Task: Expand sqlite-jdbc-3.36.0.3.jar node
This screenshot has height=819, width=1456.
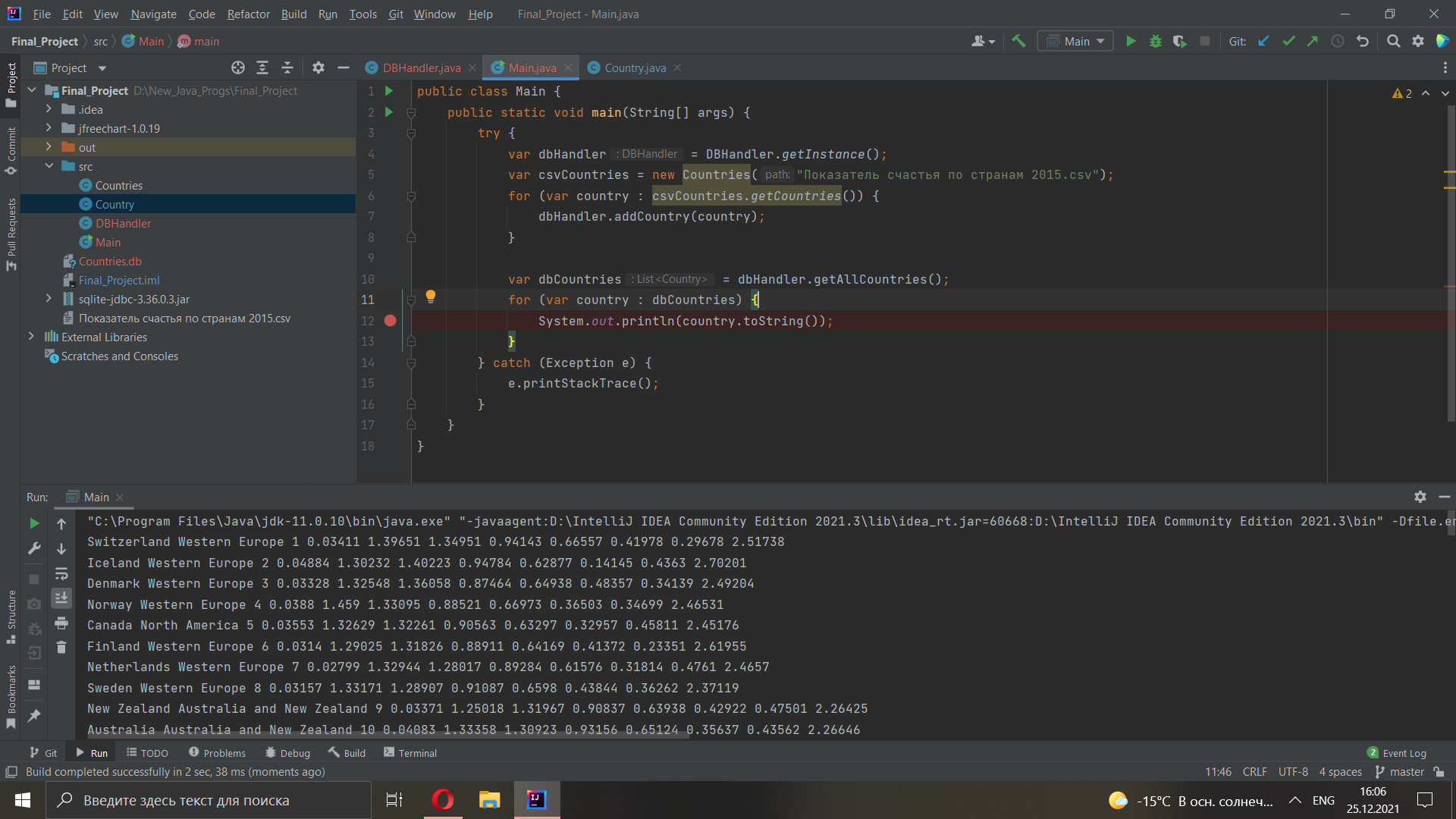Action: tap(49, 299)
